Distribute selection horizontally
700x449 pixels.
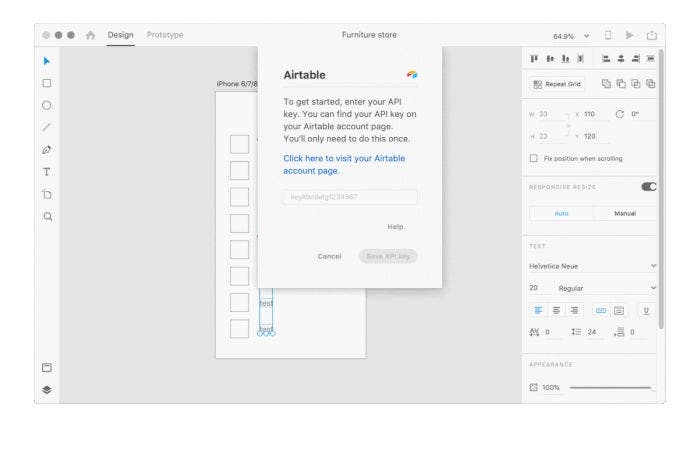[650, 58]
